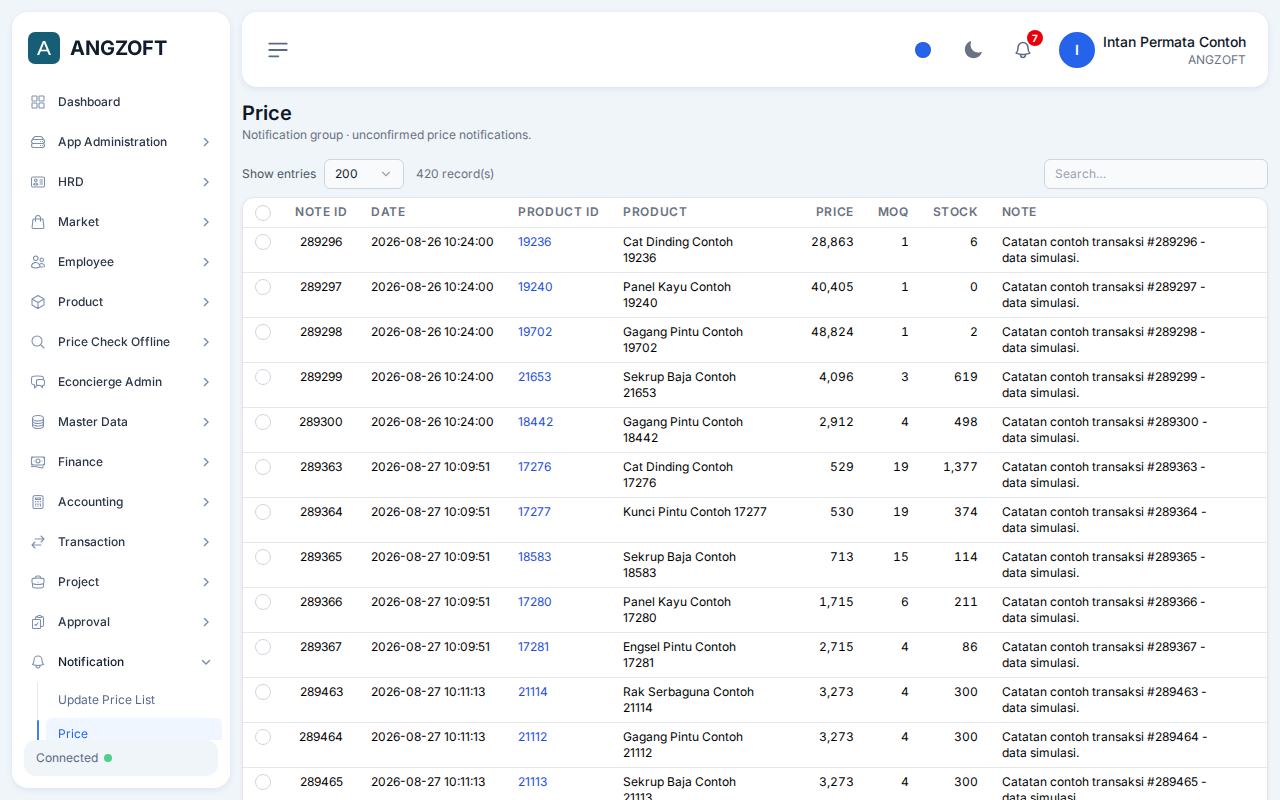1280x800 pixels.
Task: Collapse the Notification menu chevron
Action: coord(206,662)
